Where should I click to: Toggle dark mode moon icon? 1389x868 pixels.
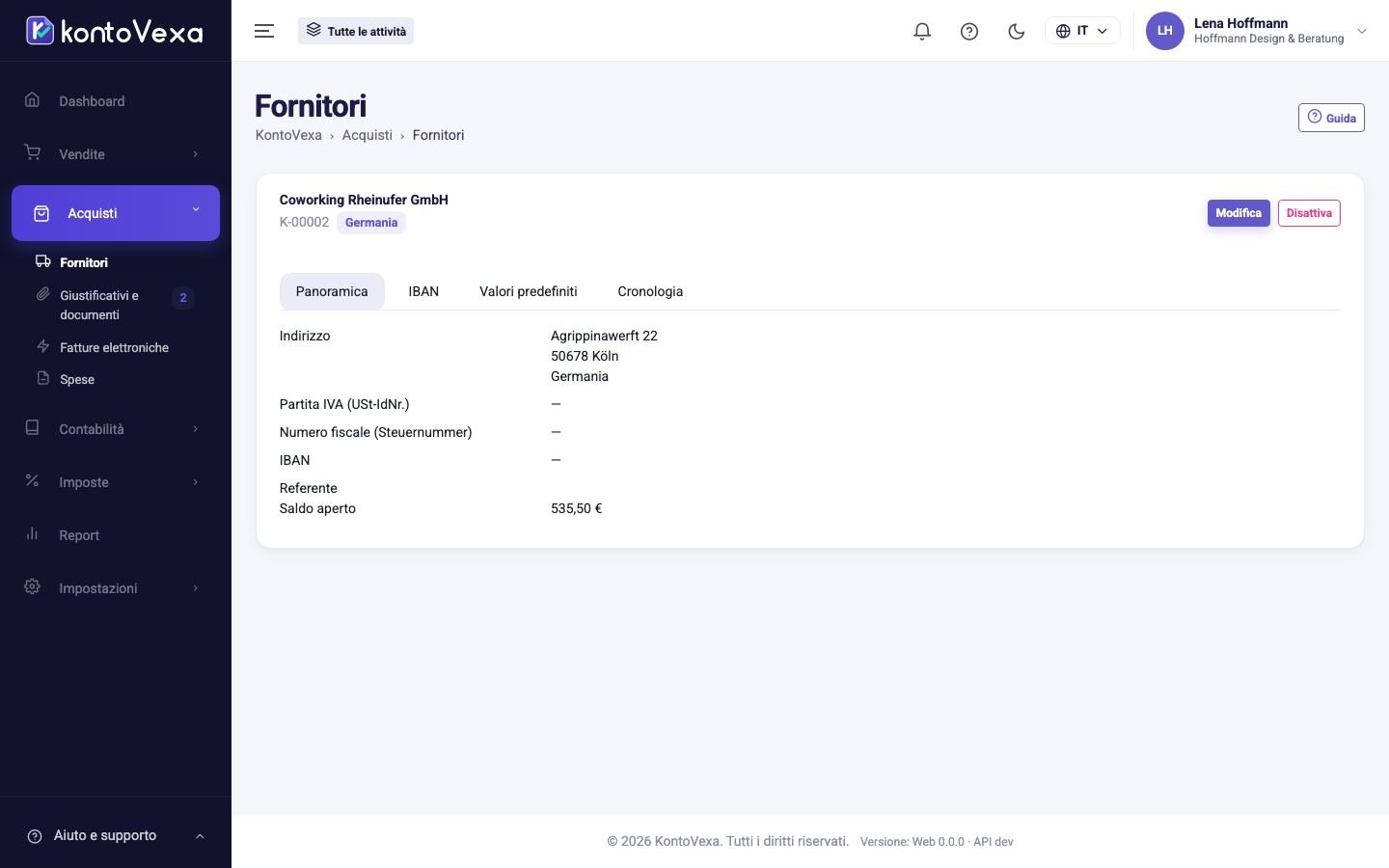point(1016,31)
